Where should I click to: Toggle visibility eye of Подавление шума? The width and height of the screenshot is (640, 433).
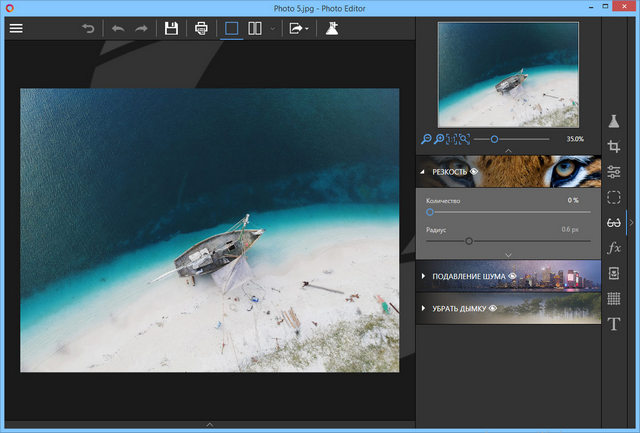(511, 276)
